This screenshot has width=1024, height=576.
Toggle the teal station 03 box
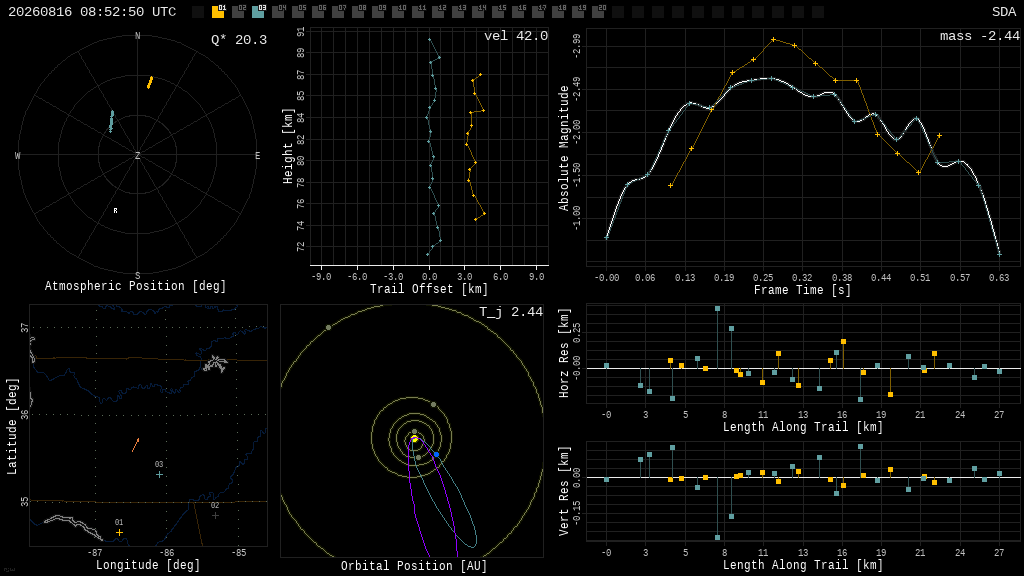(258, 11)
